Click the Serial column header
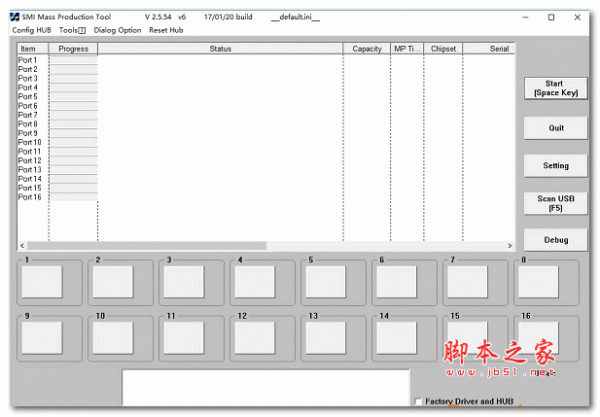This screenshot has height=417, width=600. 489,49
